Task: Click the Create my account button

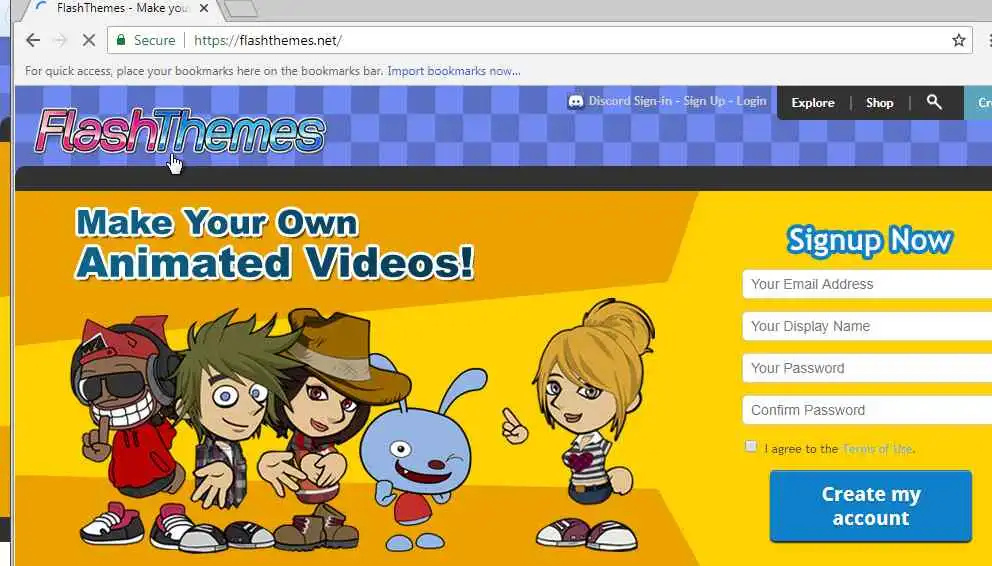Action: point(871,506)
